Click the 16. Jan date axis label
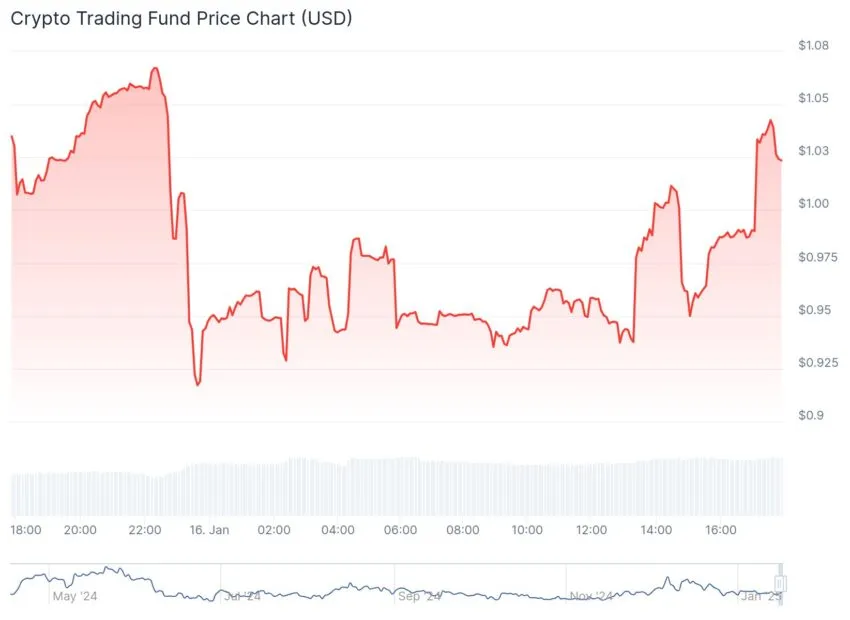 coord(209,530)
